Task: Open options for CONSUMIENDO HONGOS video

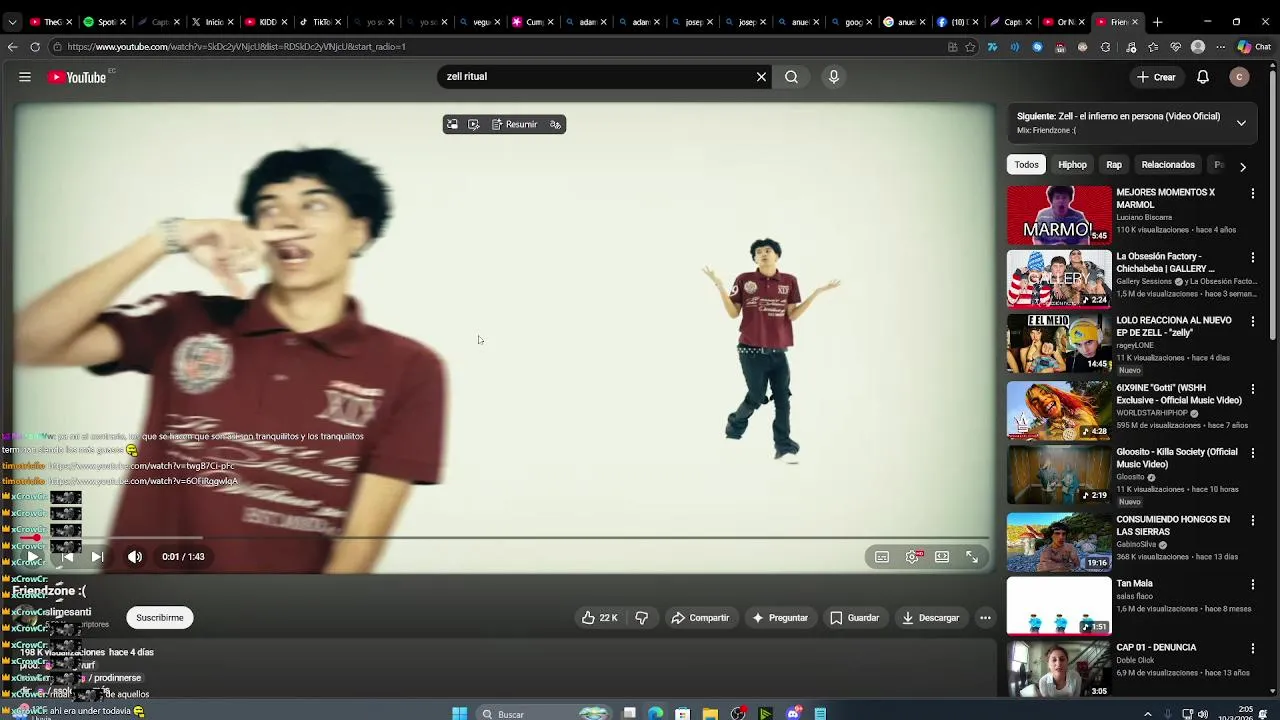Action: click(1253, 521)
